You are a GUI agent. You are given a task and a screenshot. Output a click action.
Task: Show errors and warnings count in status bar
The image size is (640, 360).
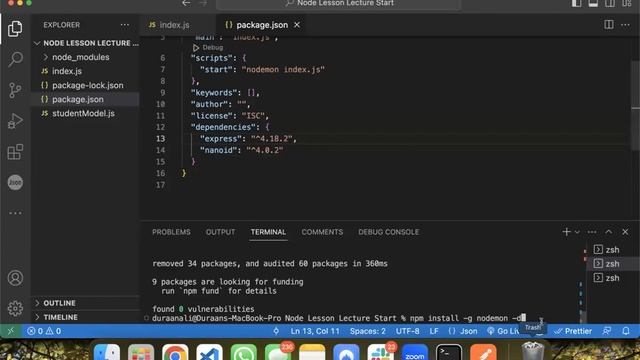pyautogui.click(x=44, y=331)
